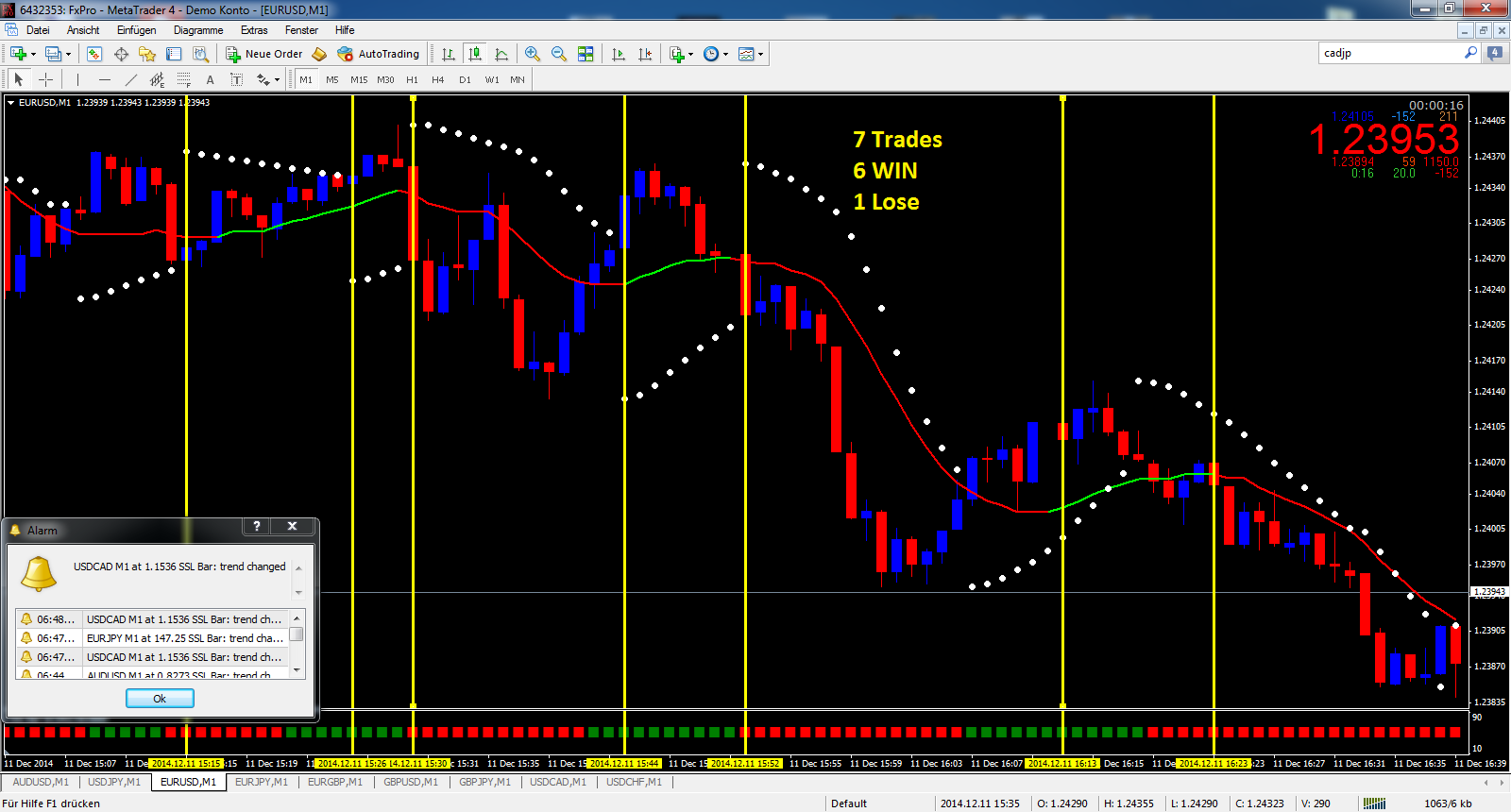Expand the profiles dropdown arrow
Image resolution: width=1511 pixels, height=812 pixels.
point(68,55)
